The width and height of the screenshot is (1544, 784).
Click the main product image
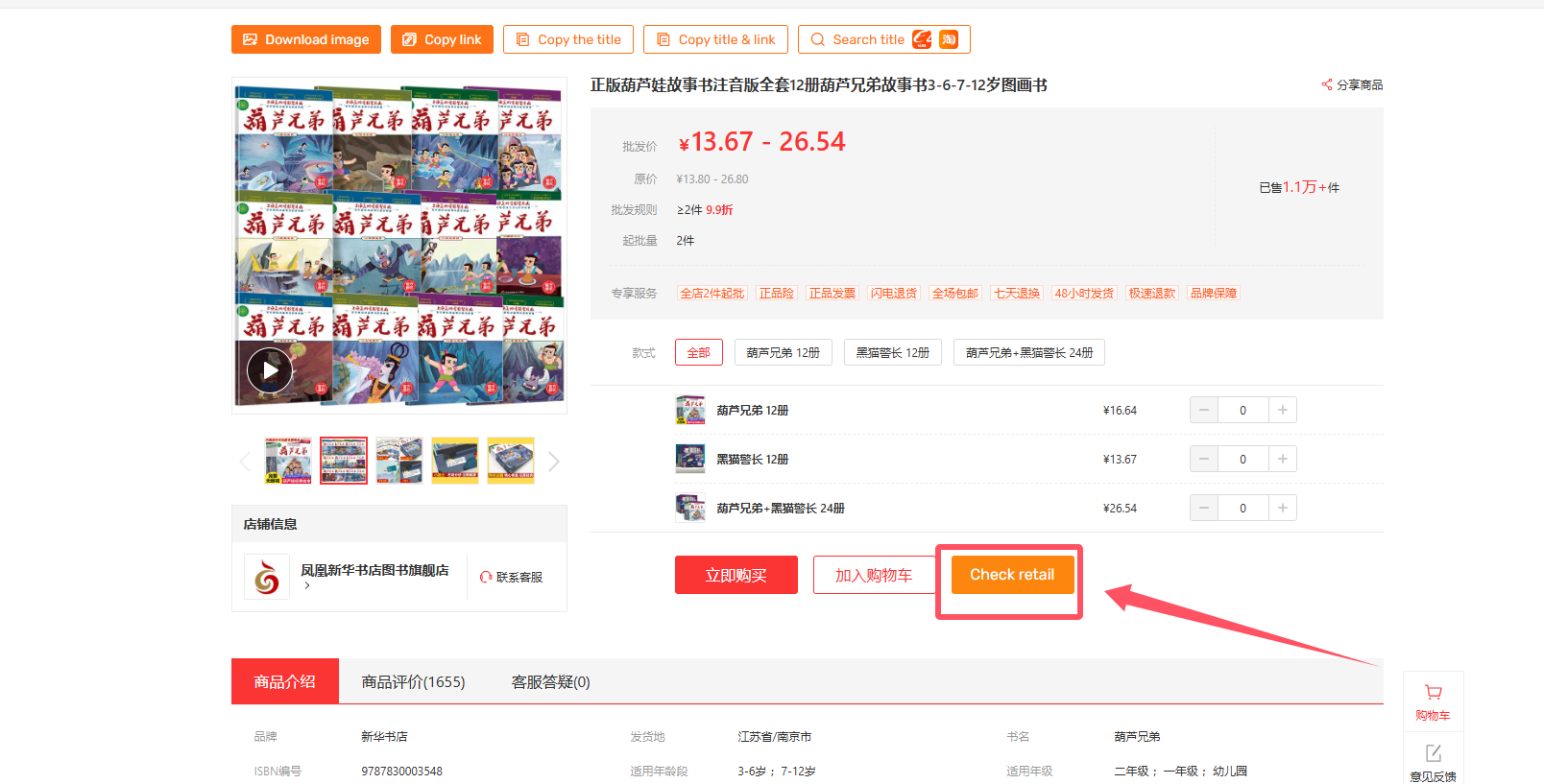pyautogui.click(x=399, y=246)
